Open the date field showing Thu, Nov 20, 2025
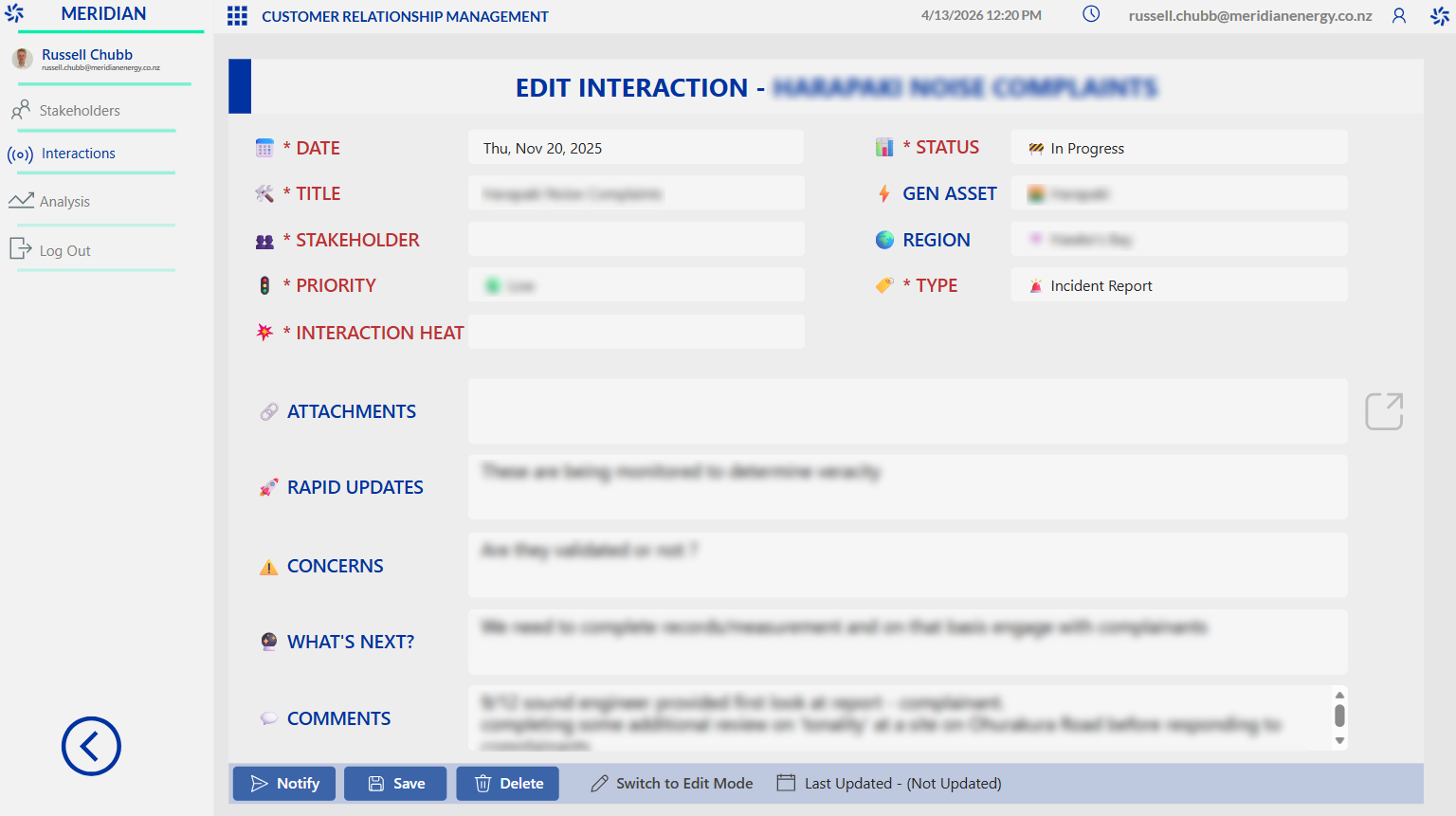This screenshot has width=1456, height=816. pyautogui.click(x=636, y=148)
